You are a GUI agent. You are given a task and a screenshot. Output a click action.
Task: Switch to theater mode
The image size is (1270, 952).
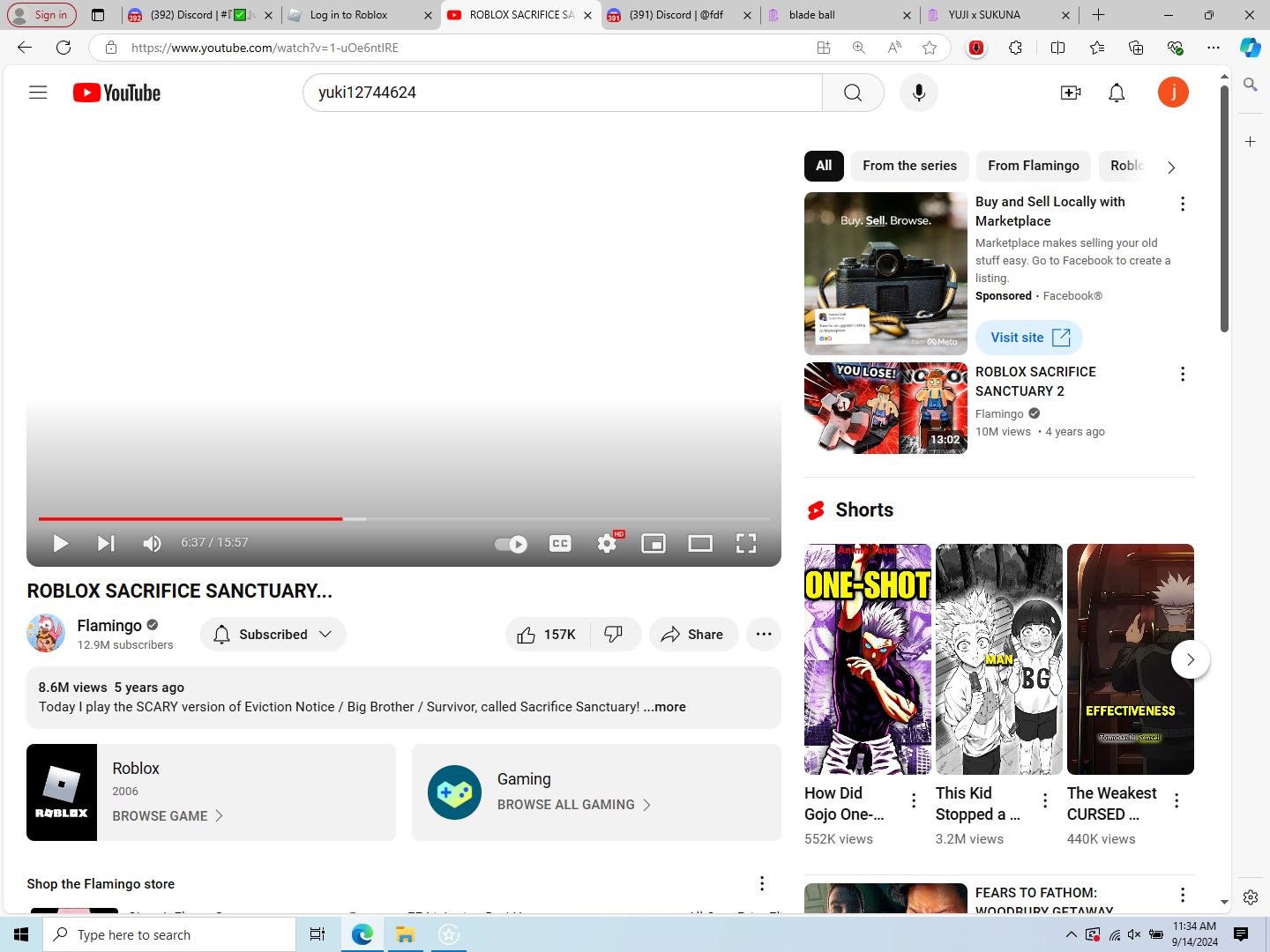[x=700, y=543]
